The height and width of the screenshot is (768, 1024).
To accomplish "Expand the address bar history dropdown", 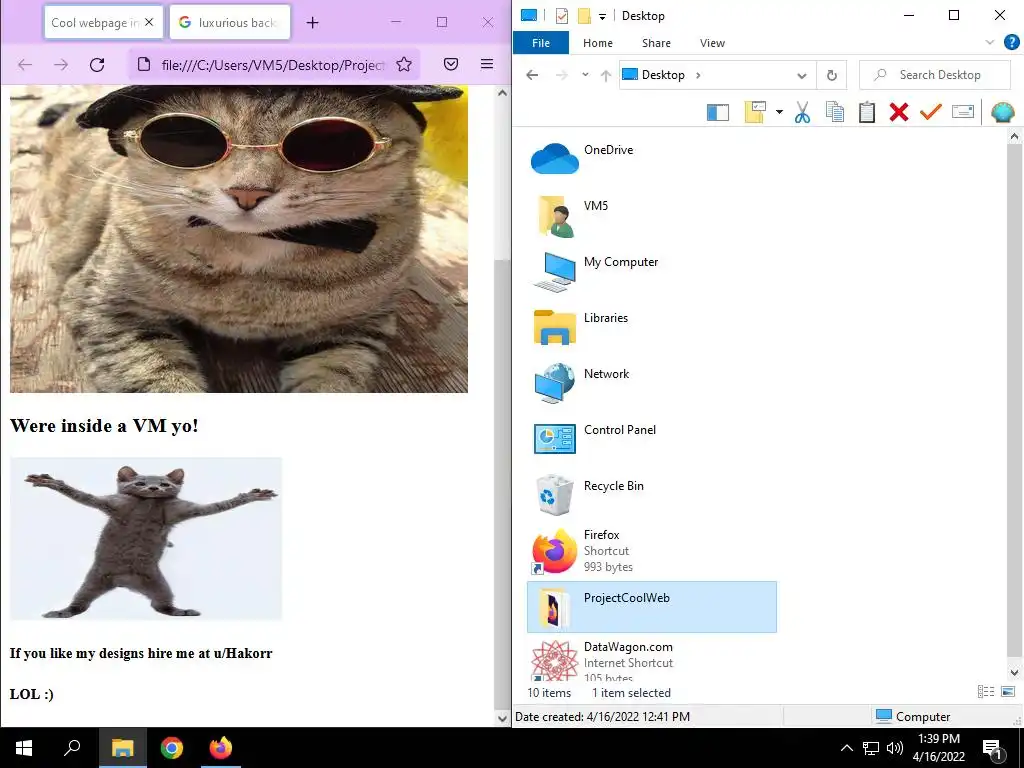I will tap(801, 75).
